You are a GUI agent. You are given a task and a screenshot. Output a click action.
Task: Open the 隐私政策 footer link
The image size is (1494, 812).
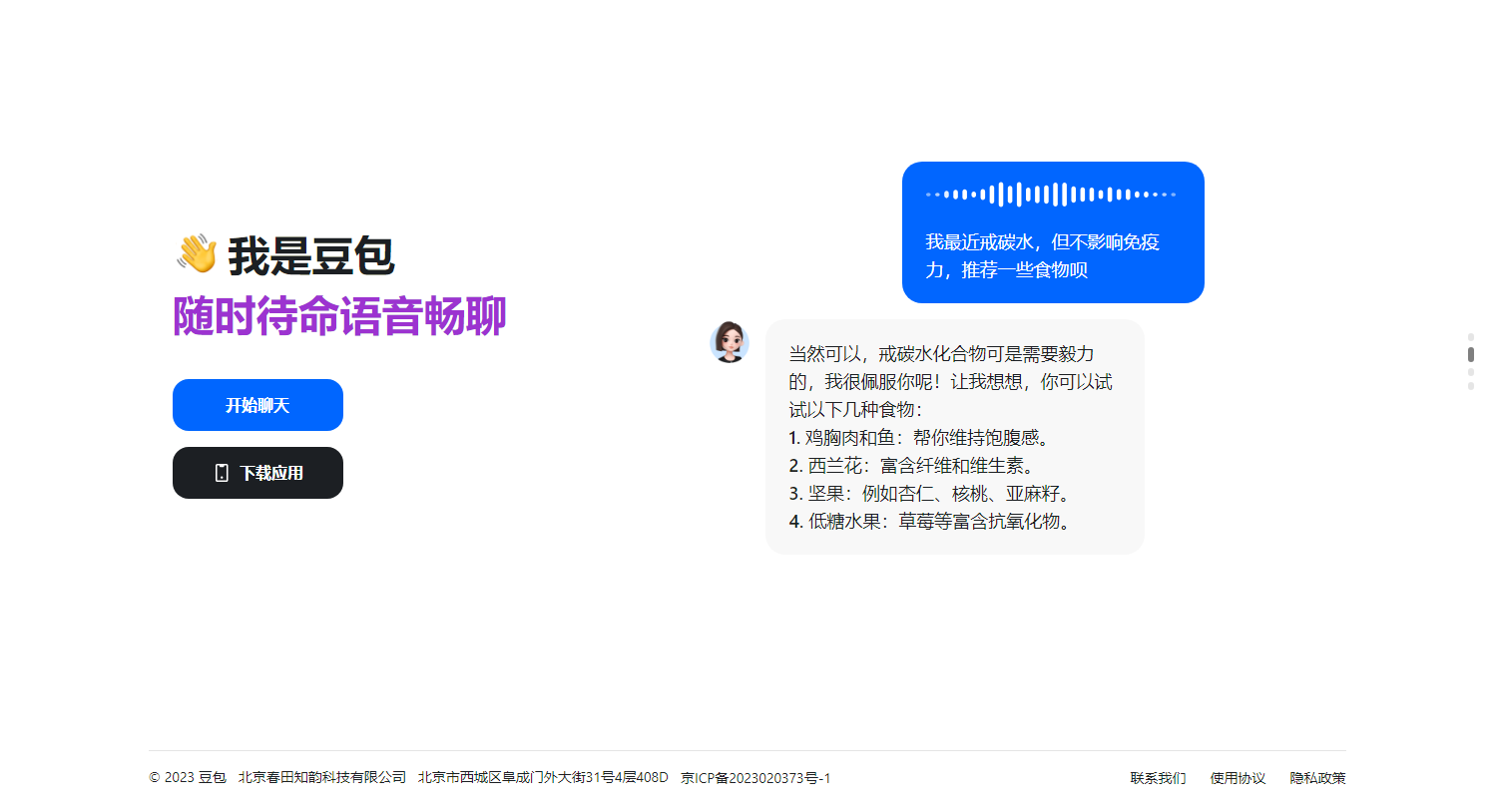point(1317,778)
